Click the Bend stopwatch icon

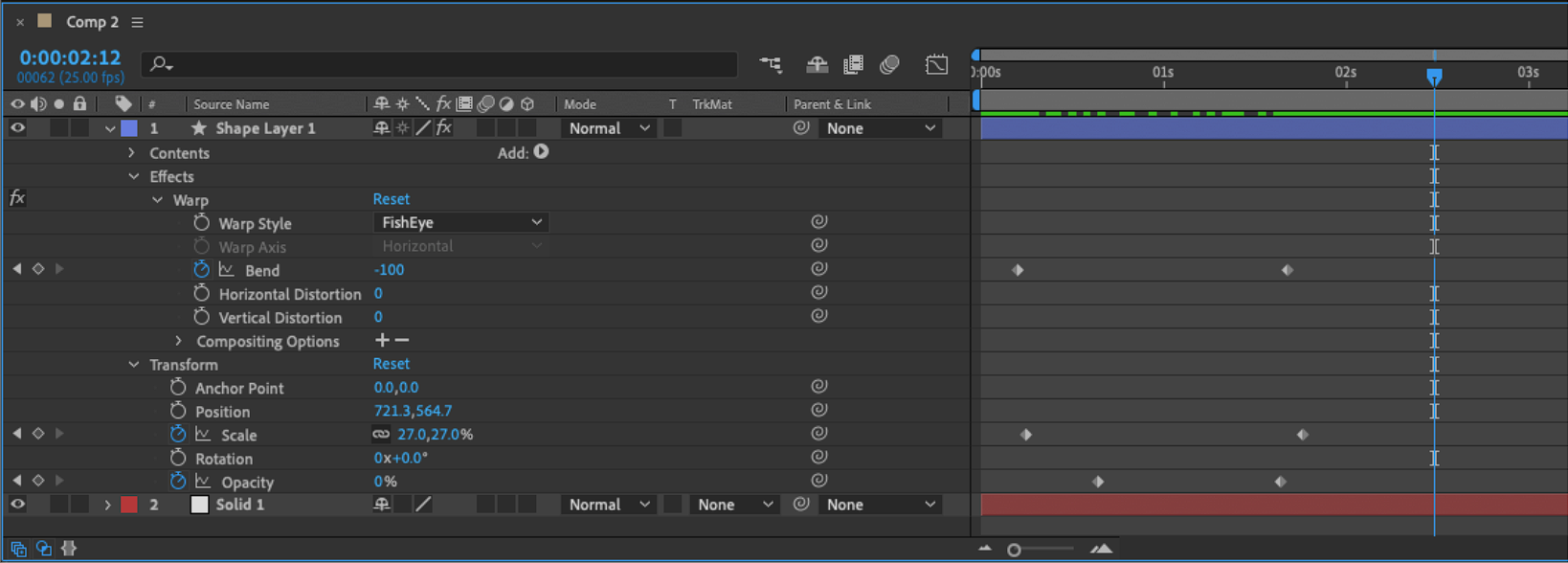pyautogui.click(x=201, y=270)
